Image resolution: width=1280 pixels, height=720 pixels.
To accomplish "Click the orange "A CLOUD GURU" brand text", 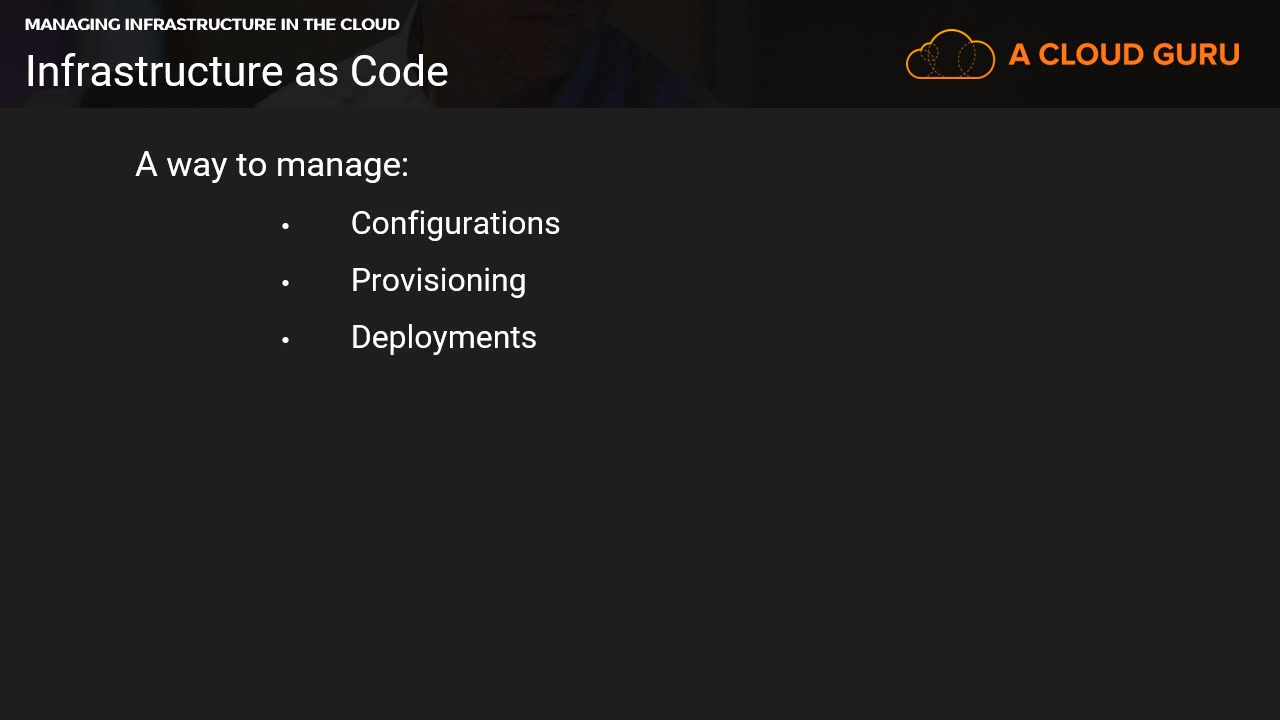I will [1124, 55].
